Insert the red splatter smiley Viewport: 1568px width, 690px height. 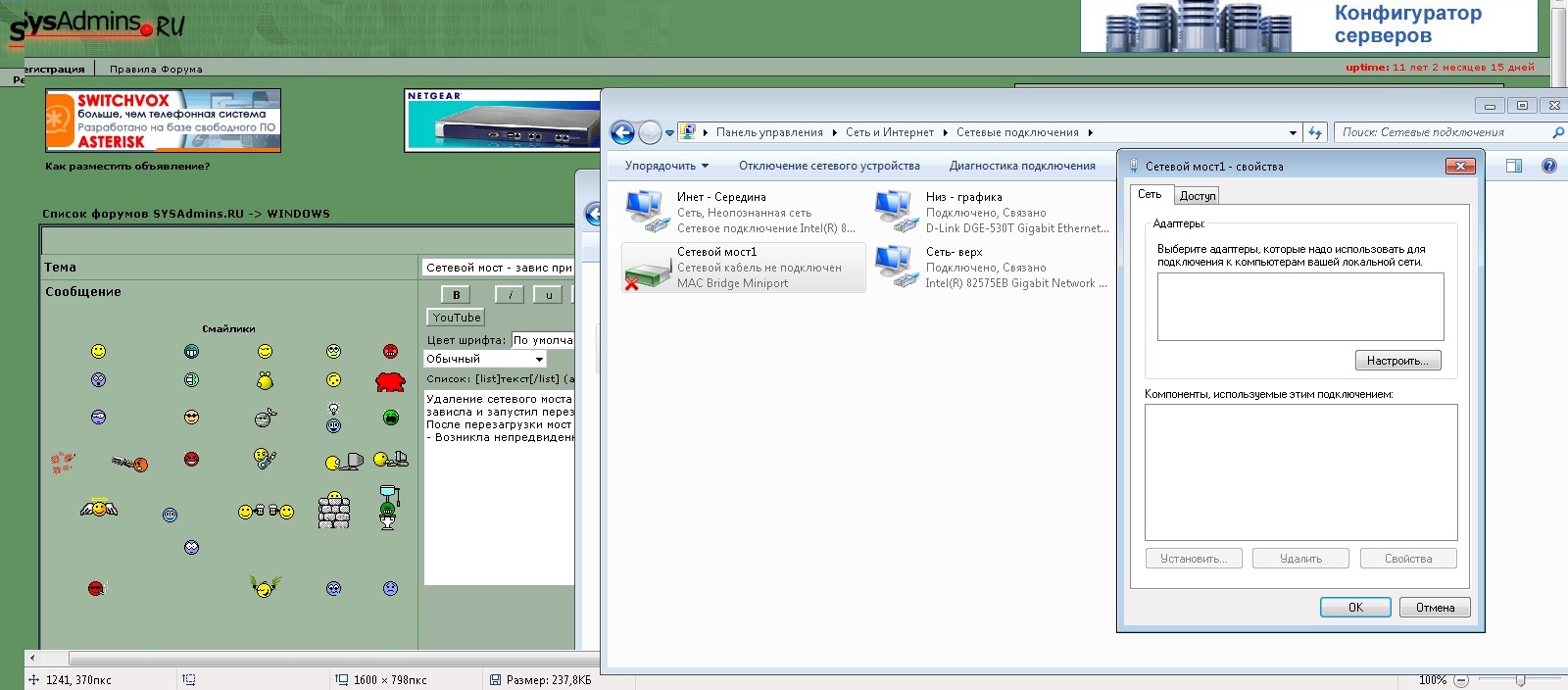click(x=62, y=463)
